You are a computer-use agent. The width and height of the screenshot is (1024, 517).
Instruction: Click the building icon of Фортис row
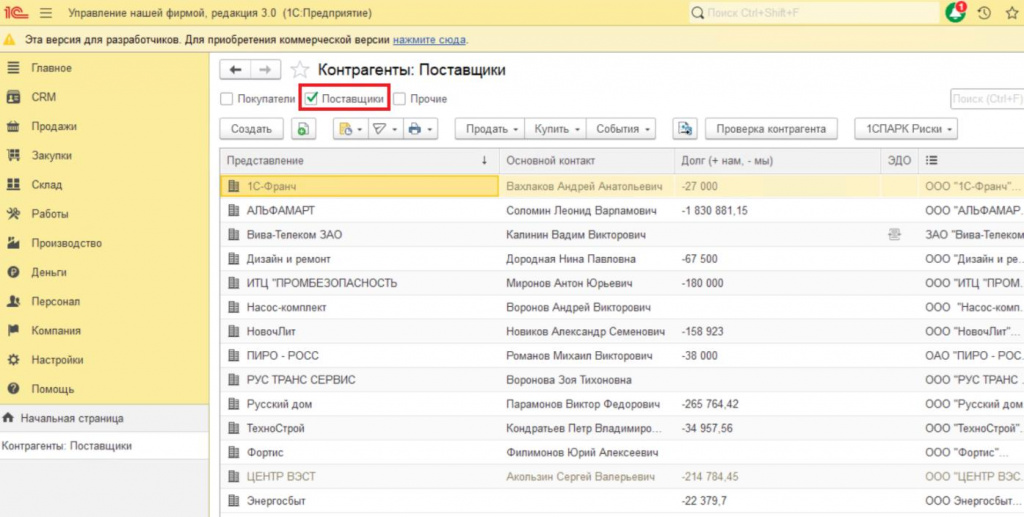(x=234, y=452)
